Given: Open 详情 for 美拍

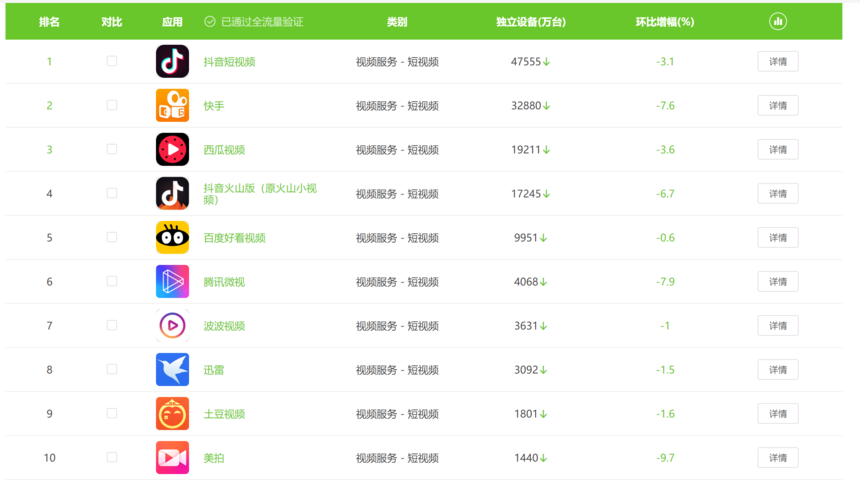Looking at the screenshot, I should pos(778,457).
